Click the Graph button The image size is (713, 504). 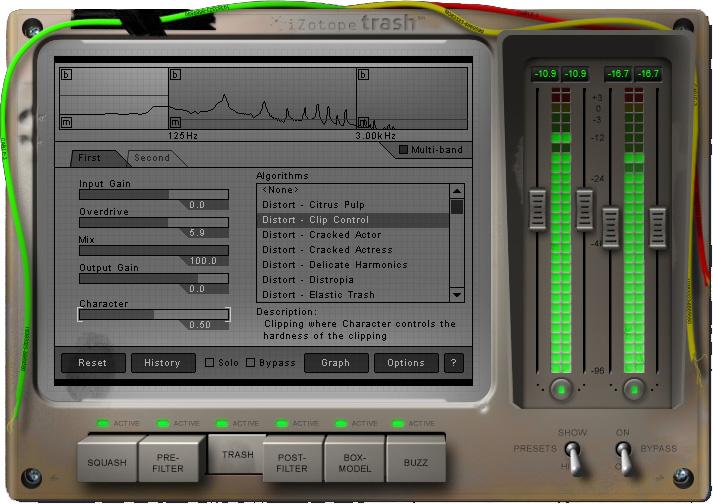click(336, 363)
